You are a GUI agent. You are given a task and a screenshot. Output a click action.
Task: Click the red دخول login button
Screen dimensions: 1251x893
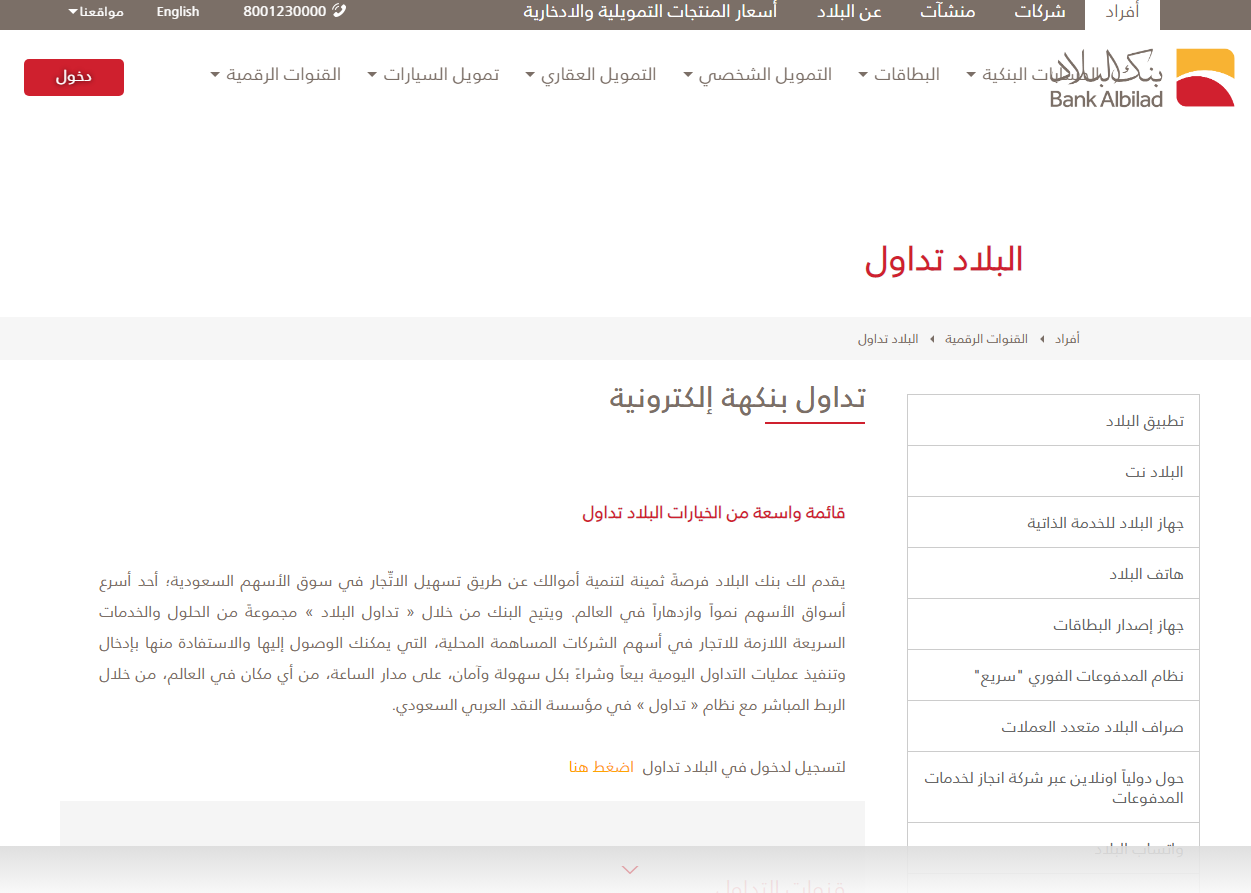(74, 77)
